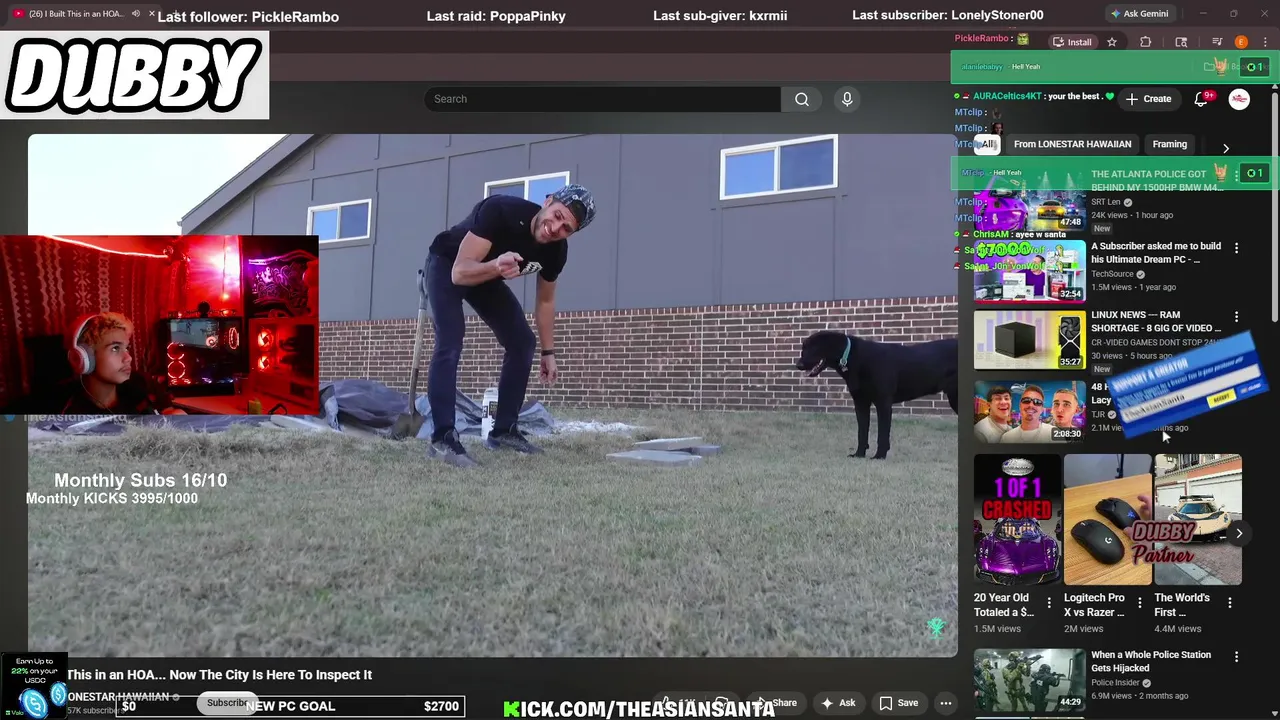Open the Police Station Hijacked thumbnail
This screenshot has height=720, width=1280.
(x=1029, y=680)
